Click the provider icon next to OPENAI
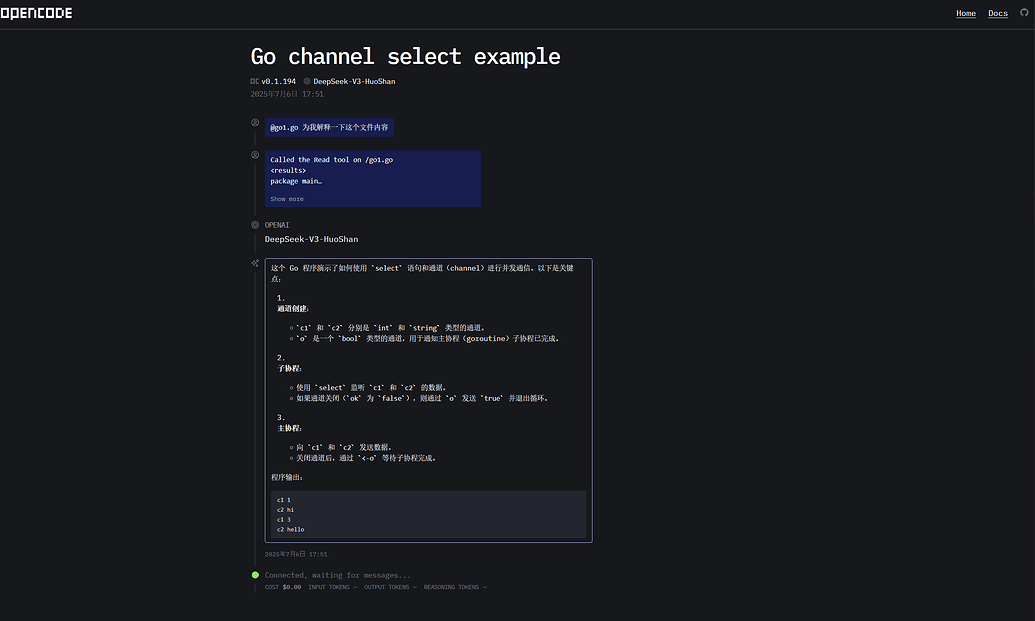This screenshot has width=1035, height=621. click(x=255, y=225)
